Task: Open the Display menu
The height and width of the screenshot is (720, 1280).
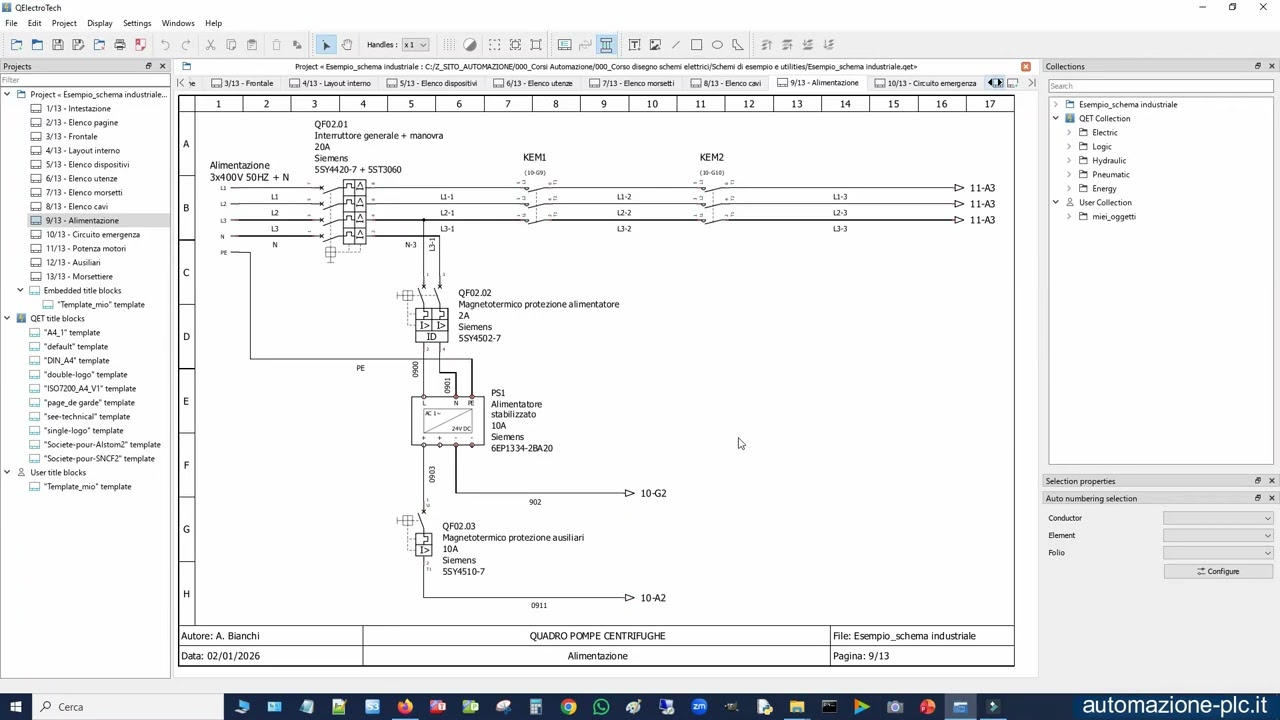Action: point(100,23)
